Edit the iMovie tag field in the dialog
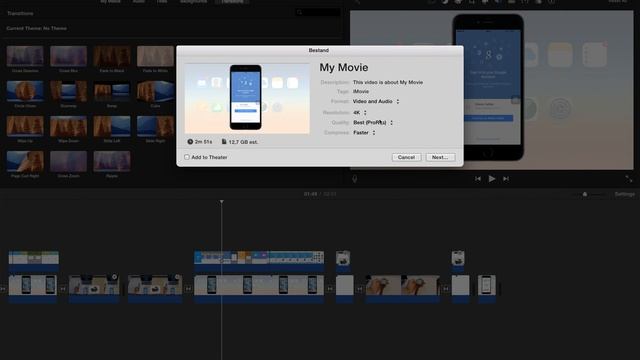This screenshot has height=360, width=640. coord(361,91)
